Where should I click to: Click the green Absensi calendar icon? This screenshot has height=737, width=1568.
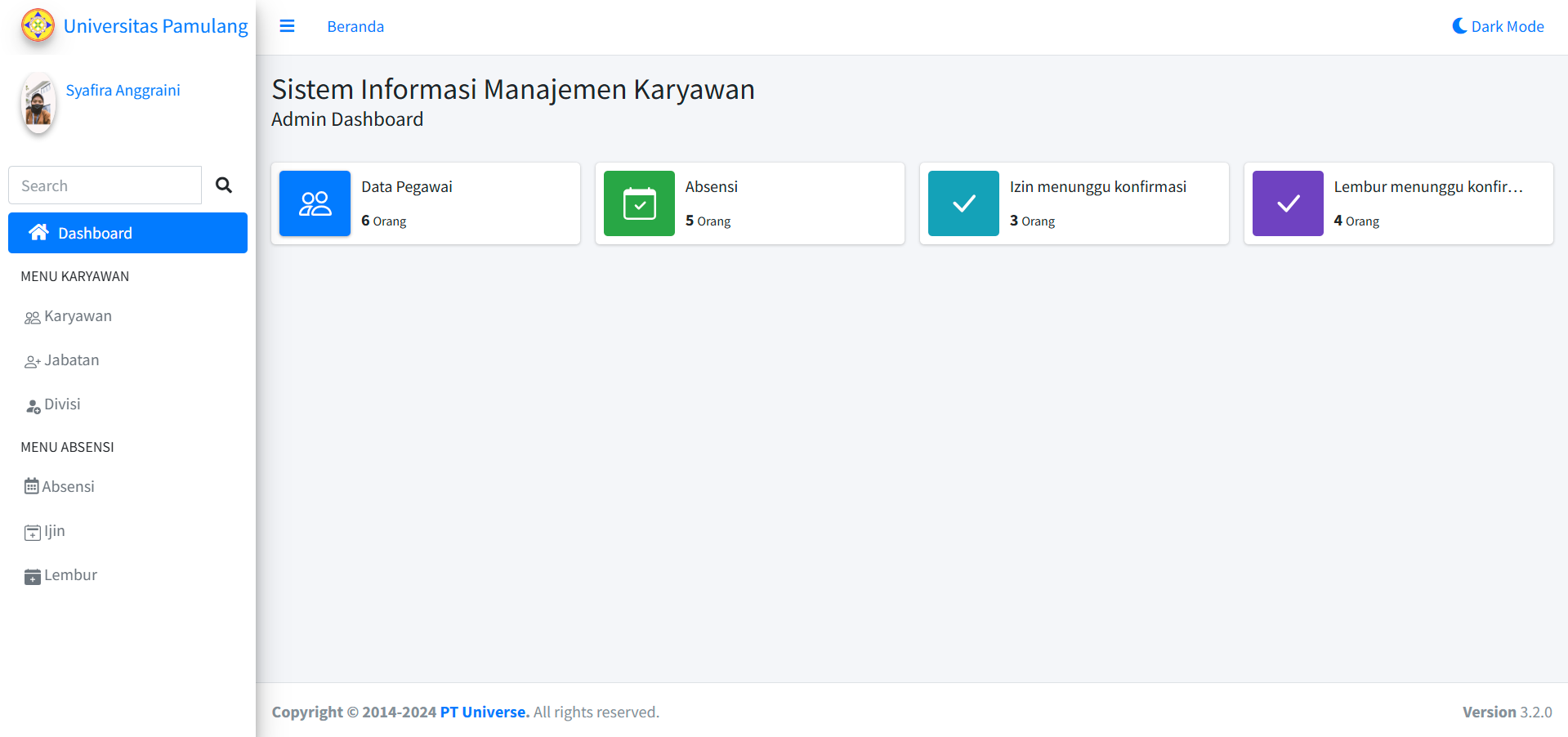[639, 203]
